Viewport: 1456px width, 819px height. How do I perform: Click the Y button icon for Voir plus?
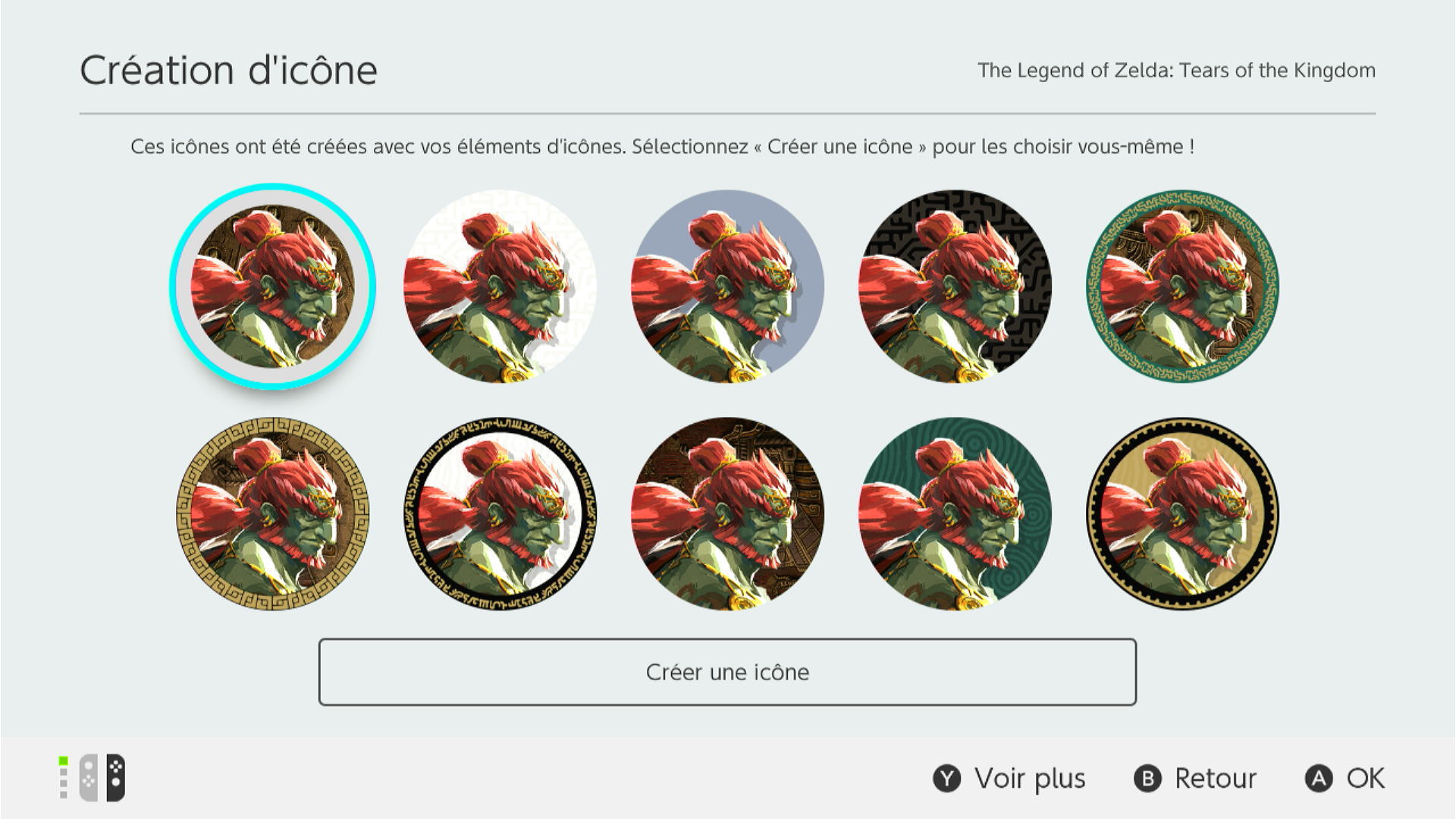tap(946, 779)
